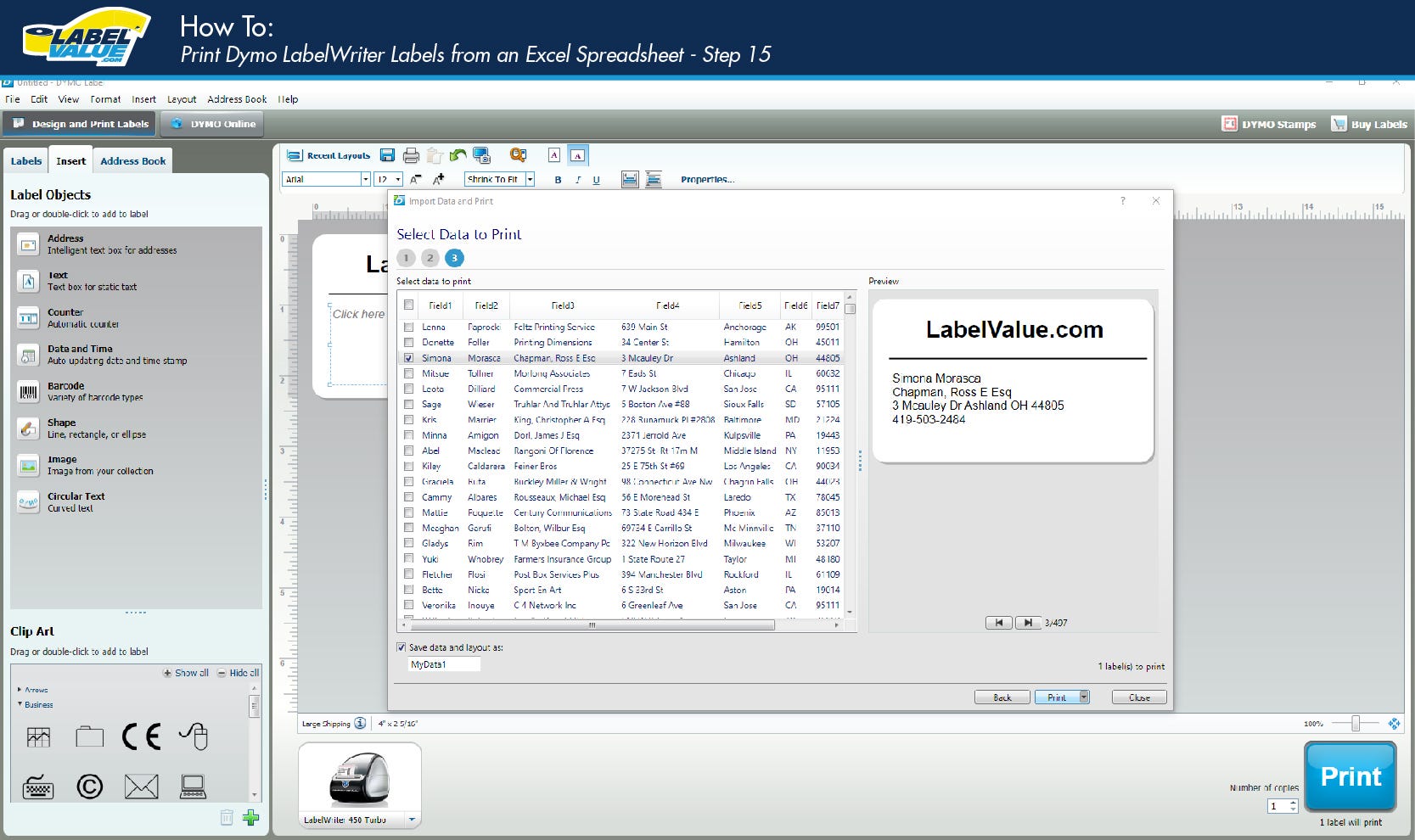Increase font size with A+ icon

tap(438, 179)
